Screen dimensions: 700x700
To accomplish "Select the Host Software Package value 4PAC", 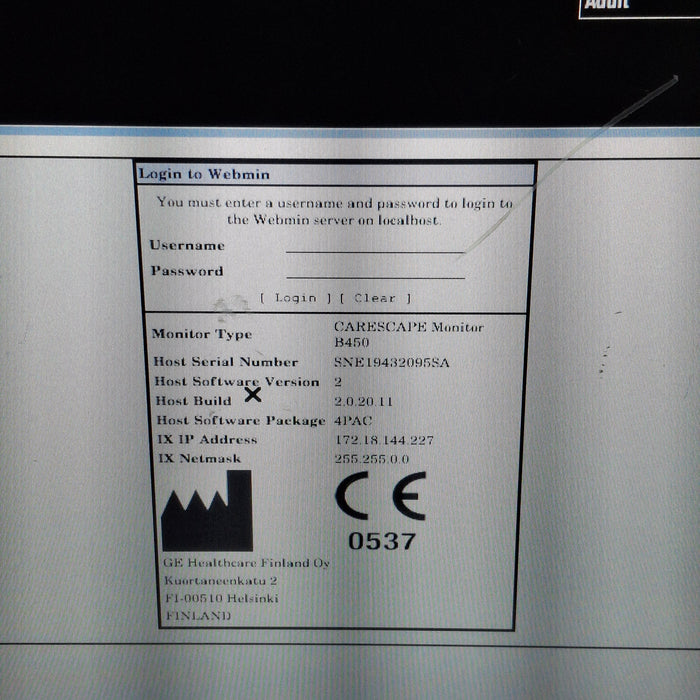I will [x=351, y=420].
